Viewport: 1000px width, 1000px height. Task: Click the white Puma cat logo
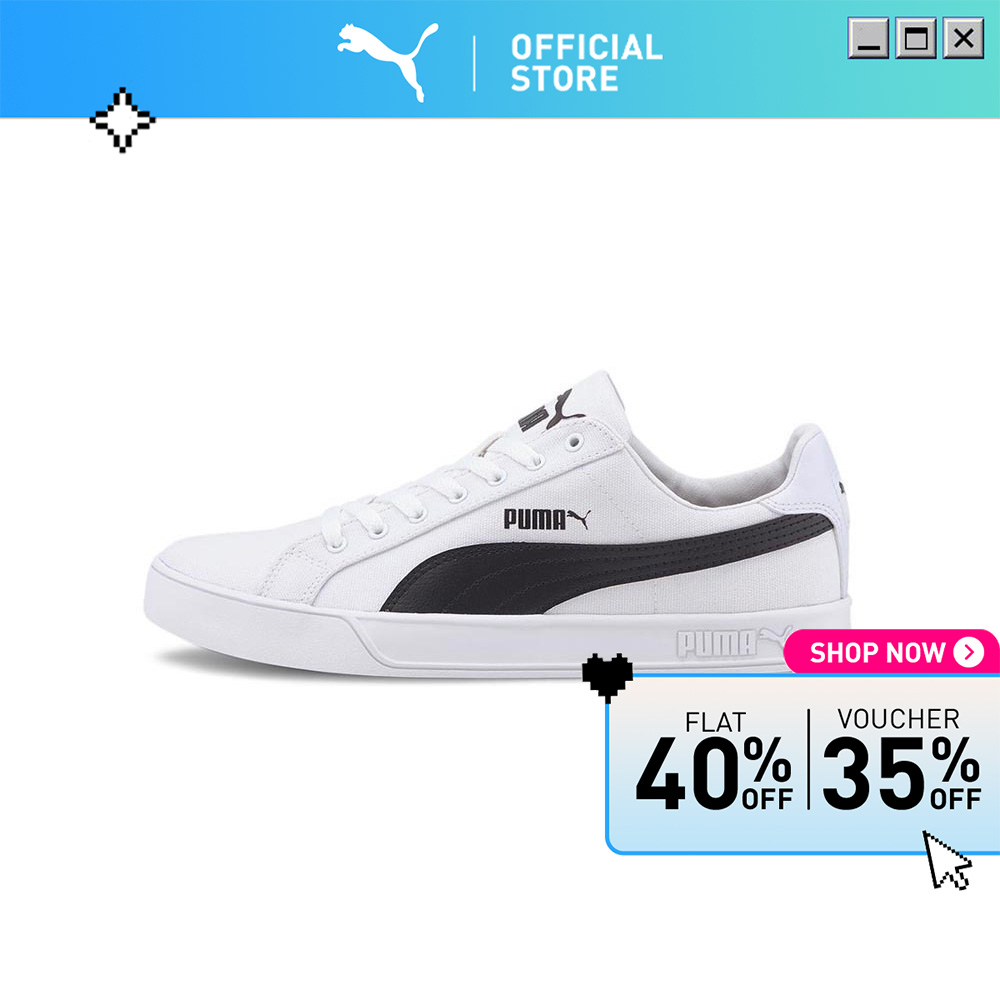tap(388, 62)
